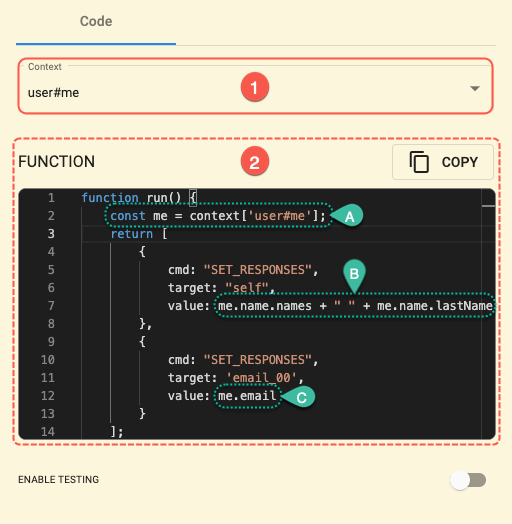The height and width of the screenshot is (524, 512).
Task: Click the me.email value in code
Action: pyautogui.click(x=247, y=396)
